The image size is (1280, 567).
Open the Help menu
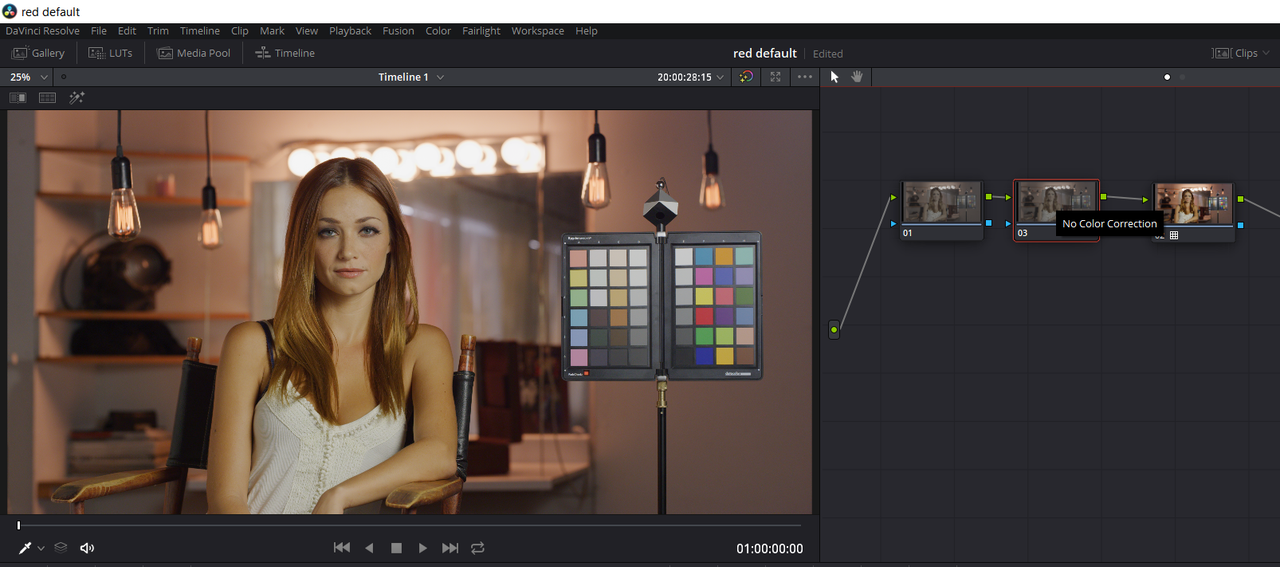pyautogui.click(x=586, y=31)
